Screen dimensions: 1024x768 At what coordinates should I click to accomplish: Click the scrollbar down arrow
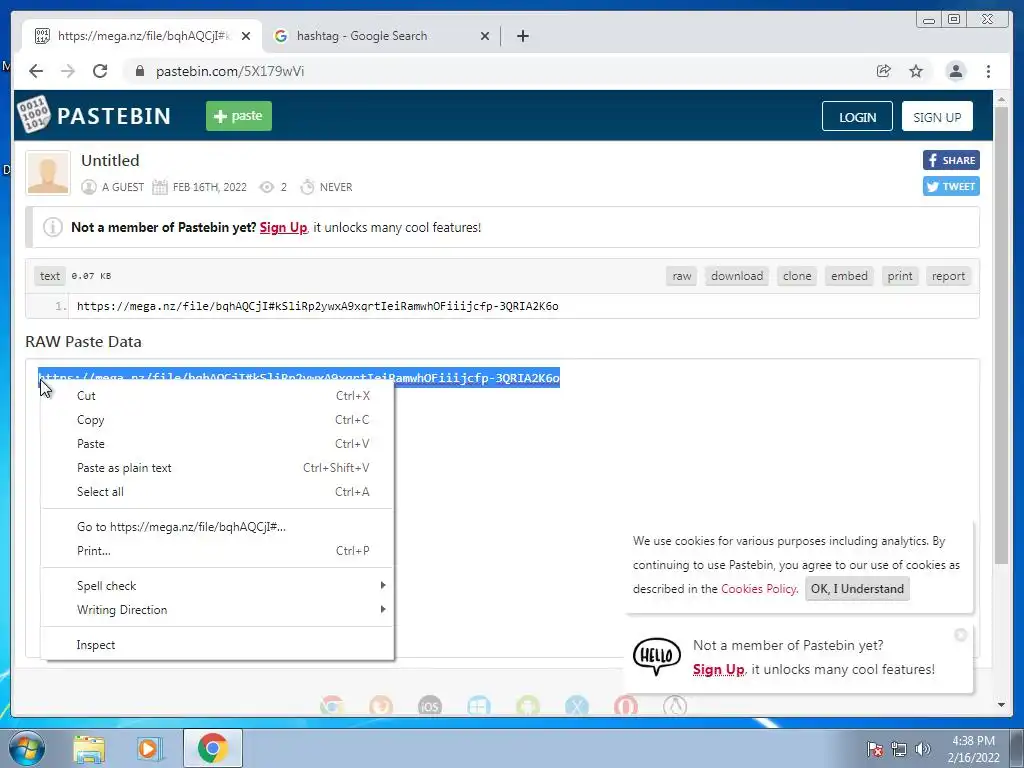(x=1001, y=705)
